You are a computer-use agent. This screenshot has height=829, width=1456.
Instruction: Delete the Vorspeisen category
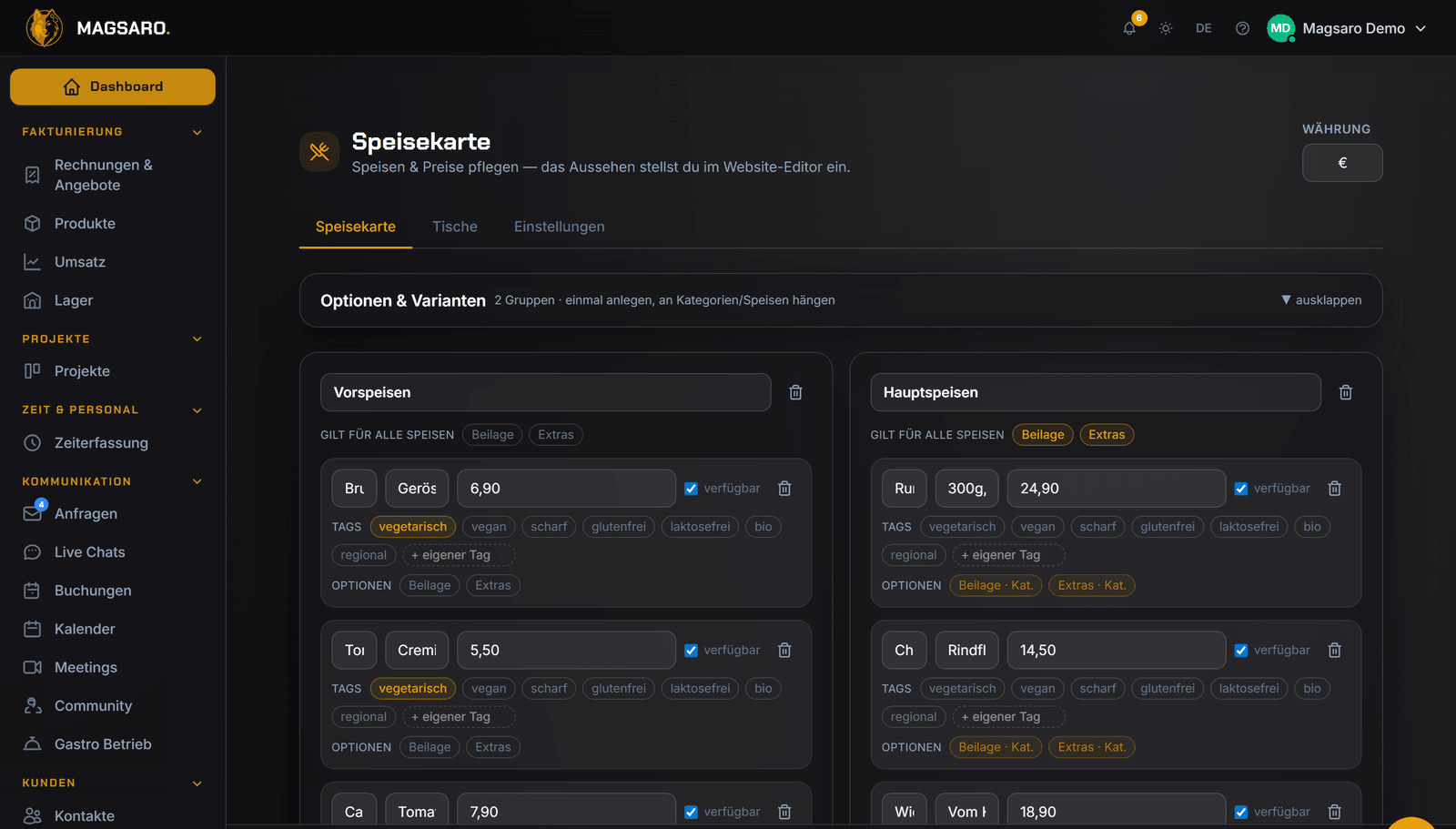[x=795, y=392]
